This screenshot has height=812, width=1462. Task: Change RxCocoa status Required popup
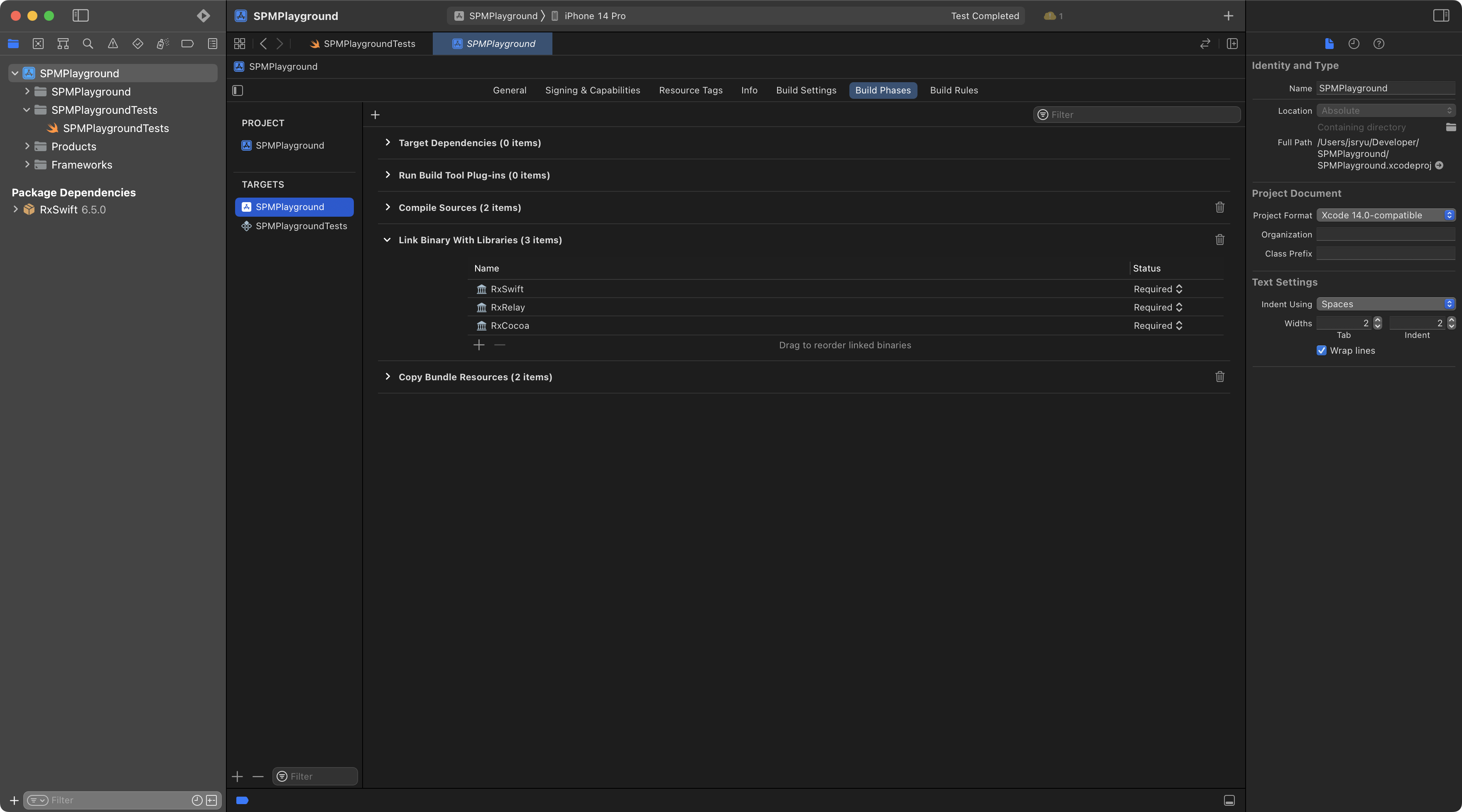coord(1158,325)
